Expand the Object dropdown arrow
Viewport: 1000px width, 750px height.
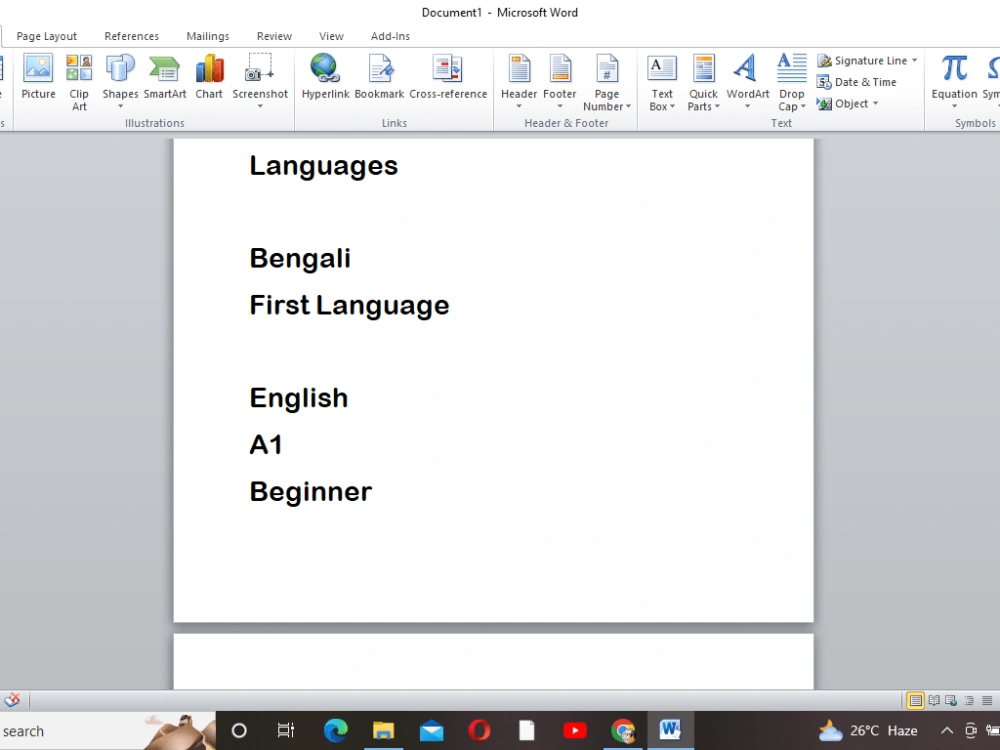[x=876, y=103]
